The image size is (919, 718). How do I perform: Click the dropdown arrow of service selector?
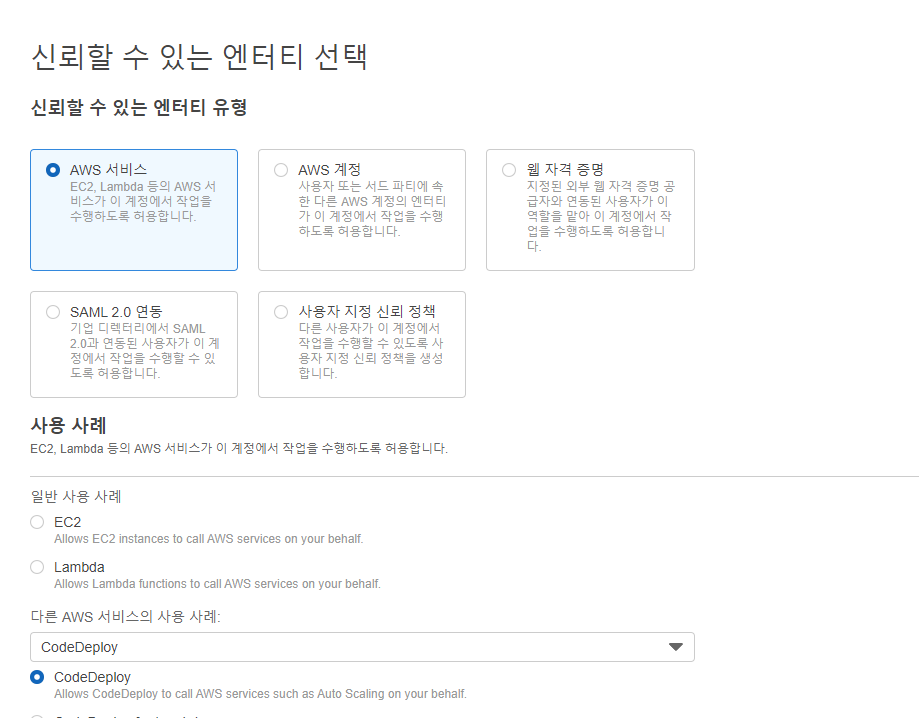click(x=676, y=647)
